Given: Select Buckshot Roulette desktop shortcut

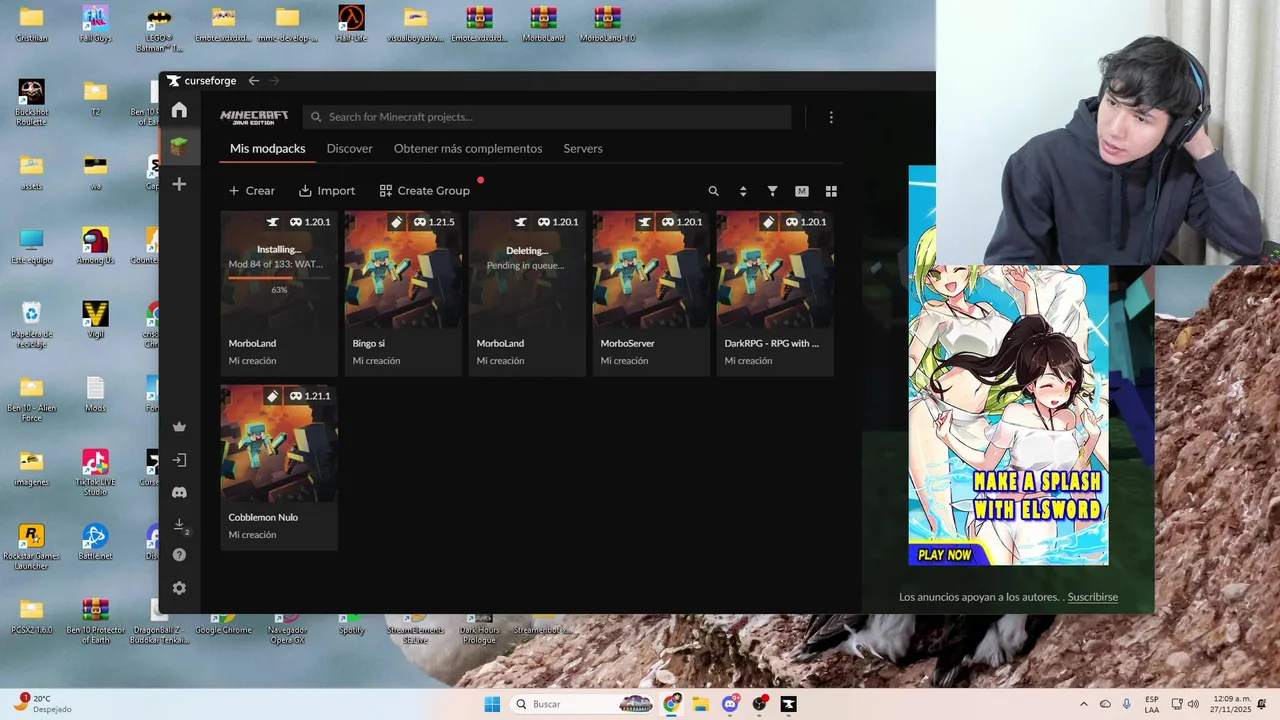Looking at the screenshot, I should click(31, 102).
